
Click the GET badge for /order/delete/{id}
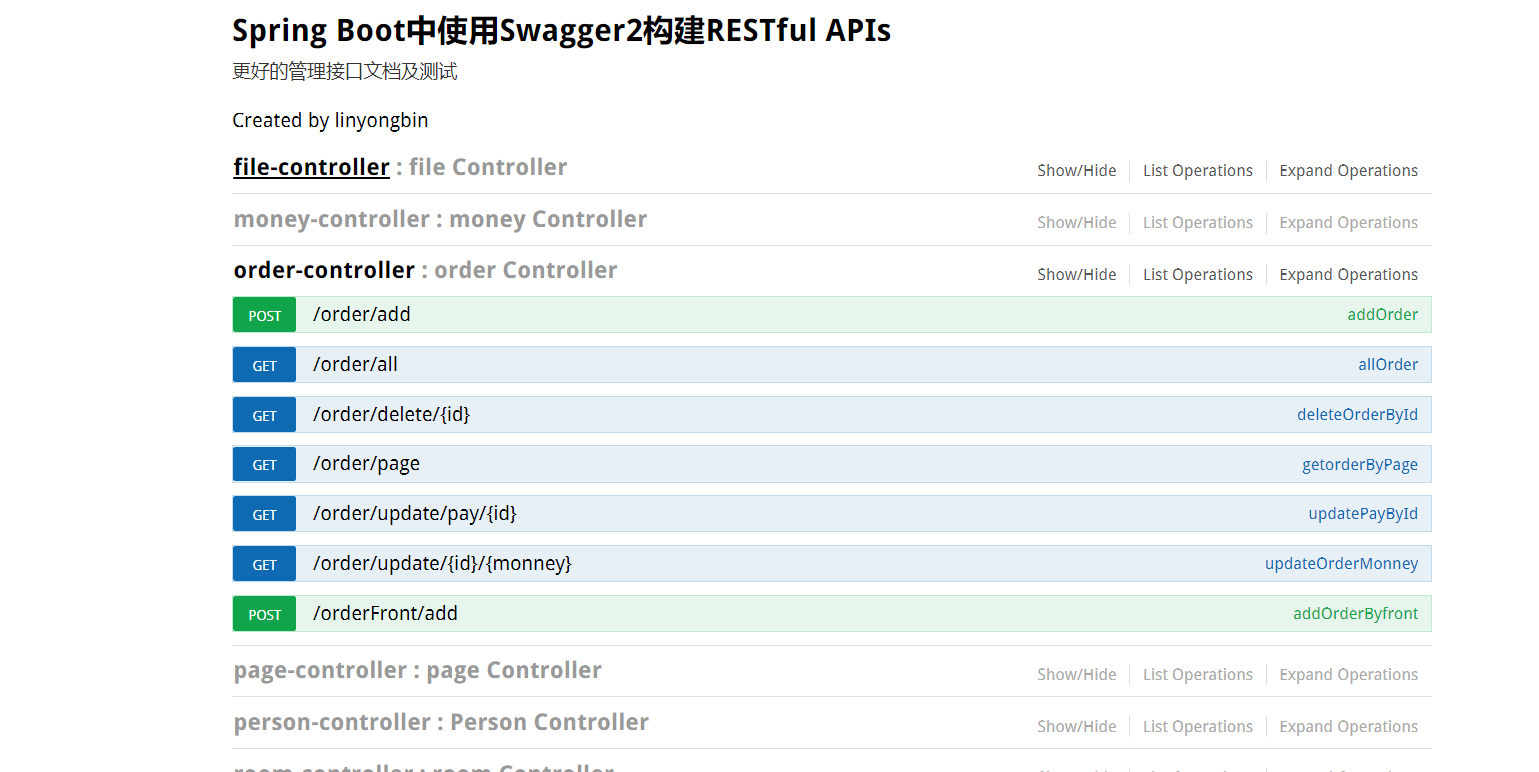[x=265, y=415]
